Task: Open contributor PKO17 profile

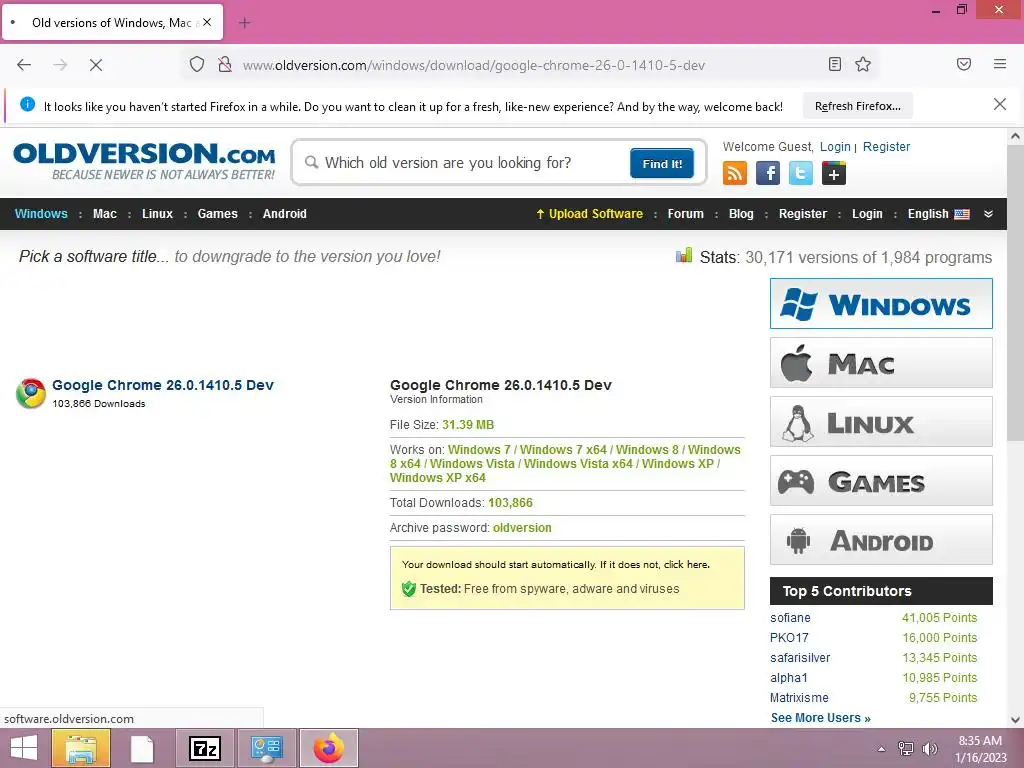Action: coord(789,637)
